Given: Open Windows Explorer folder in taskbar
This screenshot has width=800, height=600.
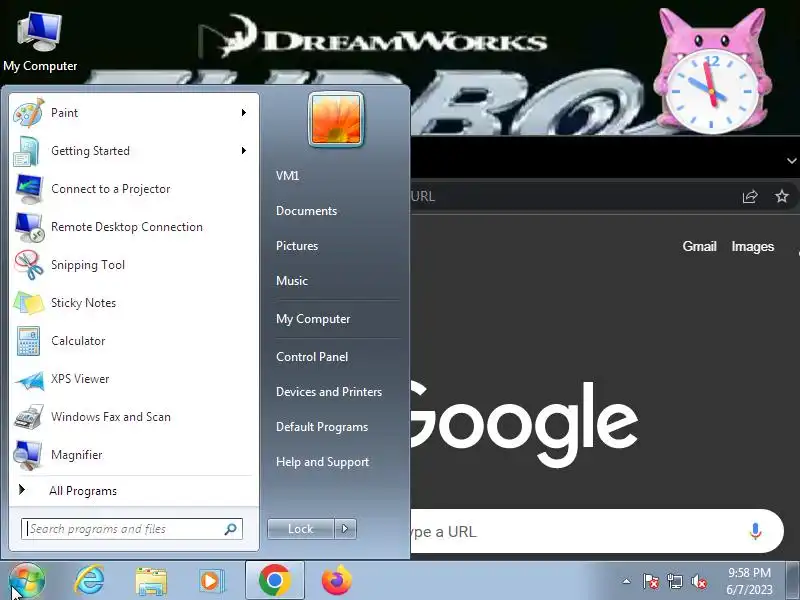Looking at the screenshot, I should coord(151,581).
